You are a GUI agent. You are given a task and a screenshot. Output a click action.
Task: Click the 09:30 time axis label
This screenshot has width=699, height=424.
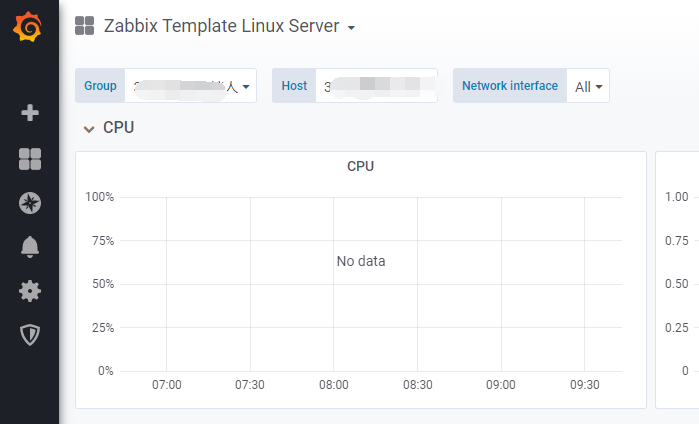coord(585,385)
